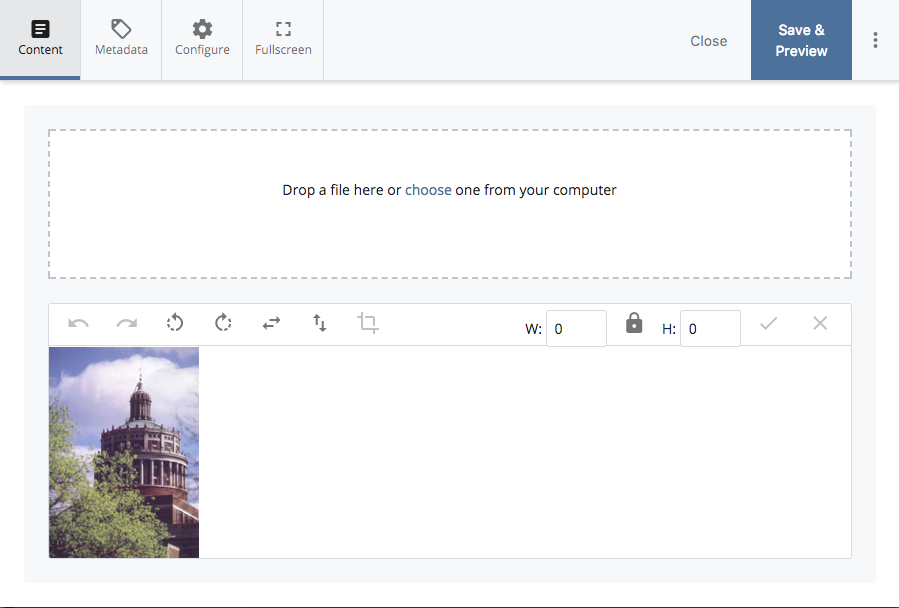Flip image vertically
This screenshot has height=608, width=899.
319,323
